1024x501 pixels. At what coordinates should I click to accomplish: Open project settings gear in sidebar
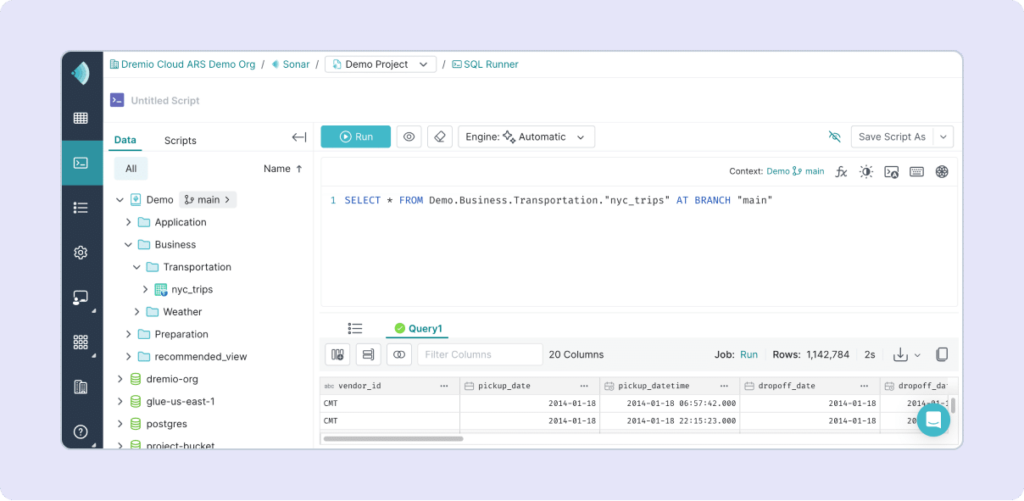(x=81, y=252)
